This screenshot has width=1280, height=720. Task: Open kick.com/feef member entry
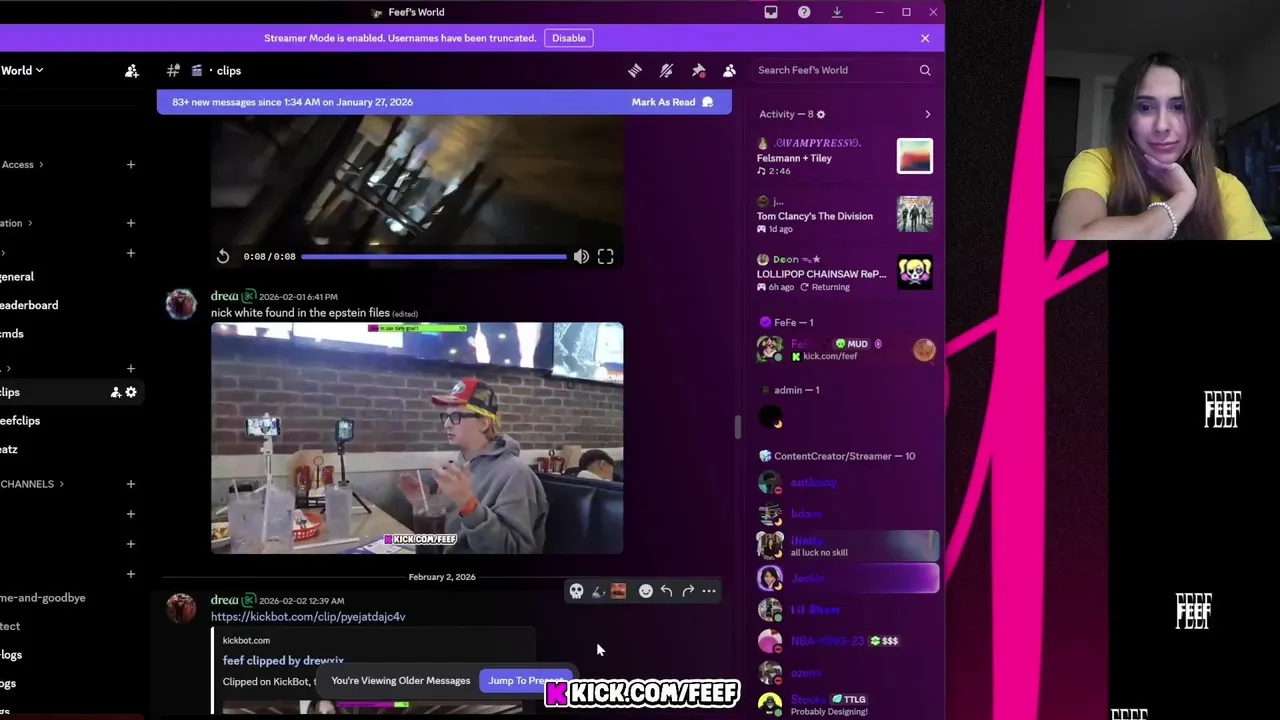tap(846, 349)
